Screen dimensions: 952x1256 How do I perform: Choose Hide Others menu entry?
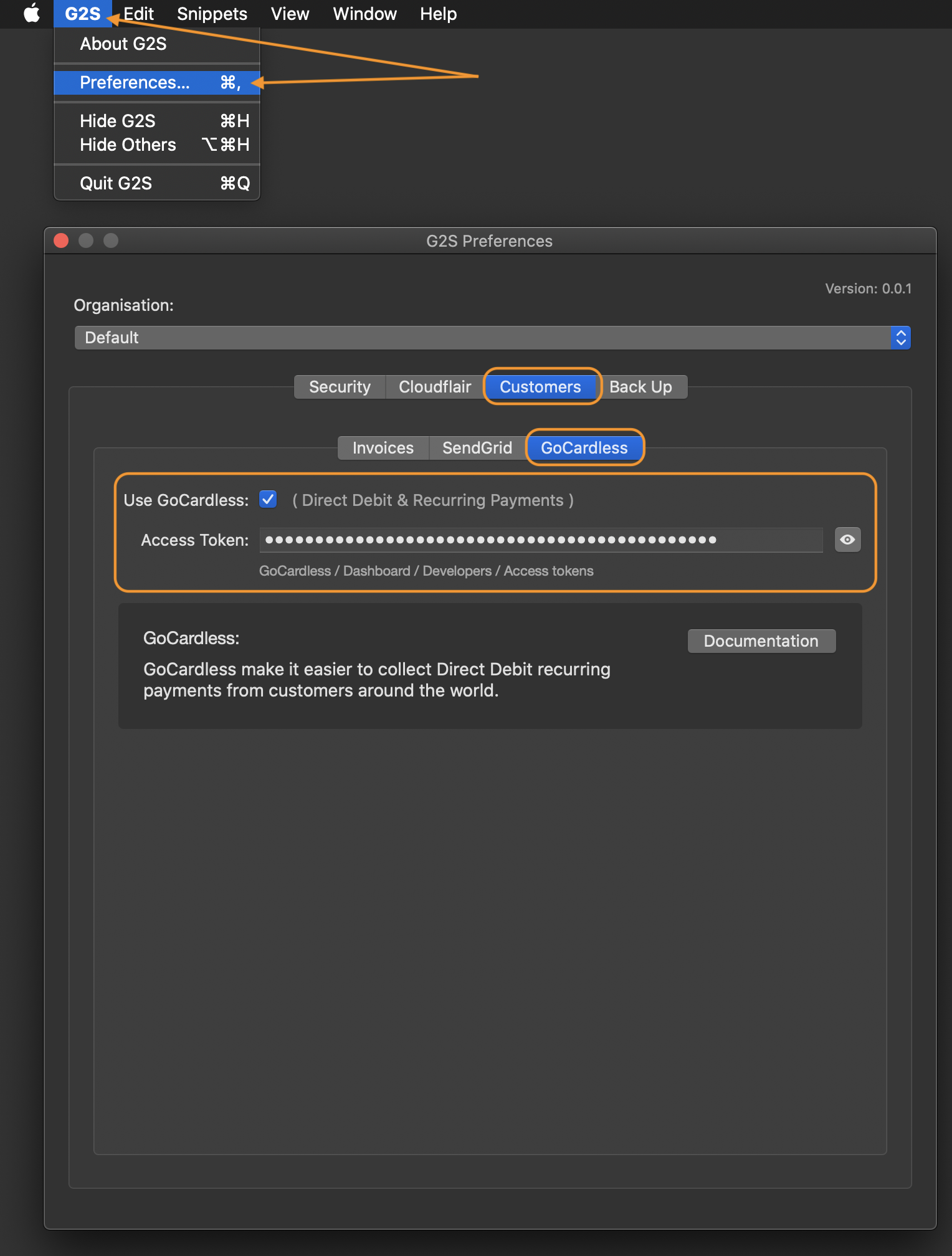(157, 145)
